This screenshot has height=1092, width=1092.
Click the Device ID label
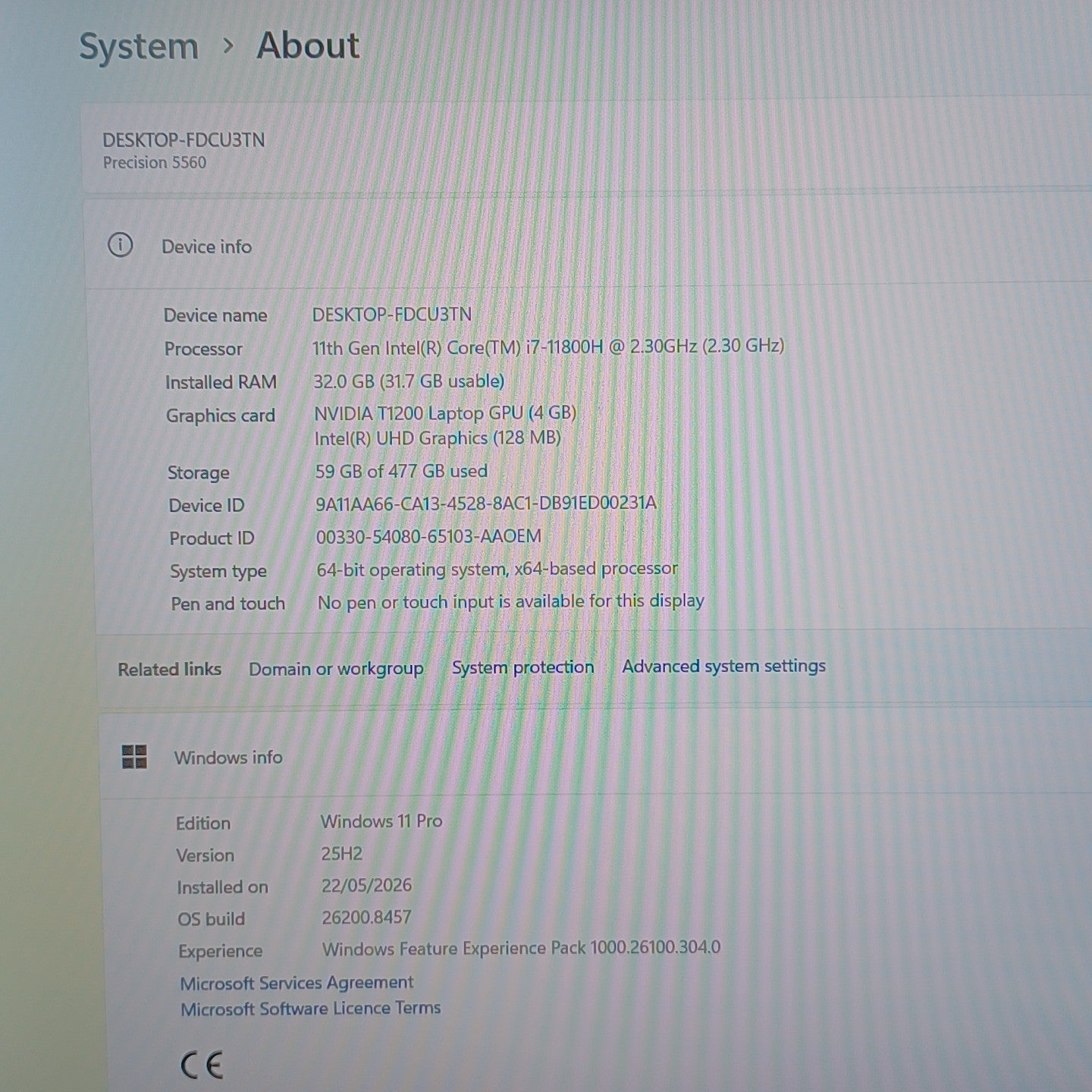coord(206,506)
